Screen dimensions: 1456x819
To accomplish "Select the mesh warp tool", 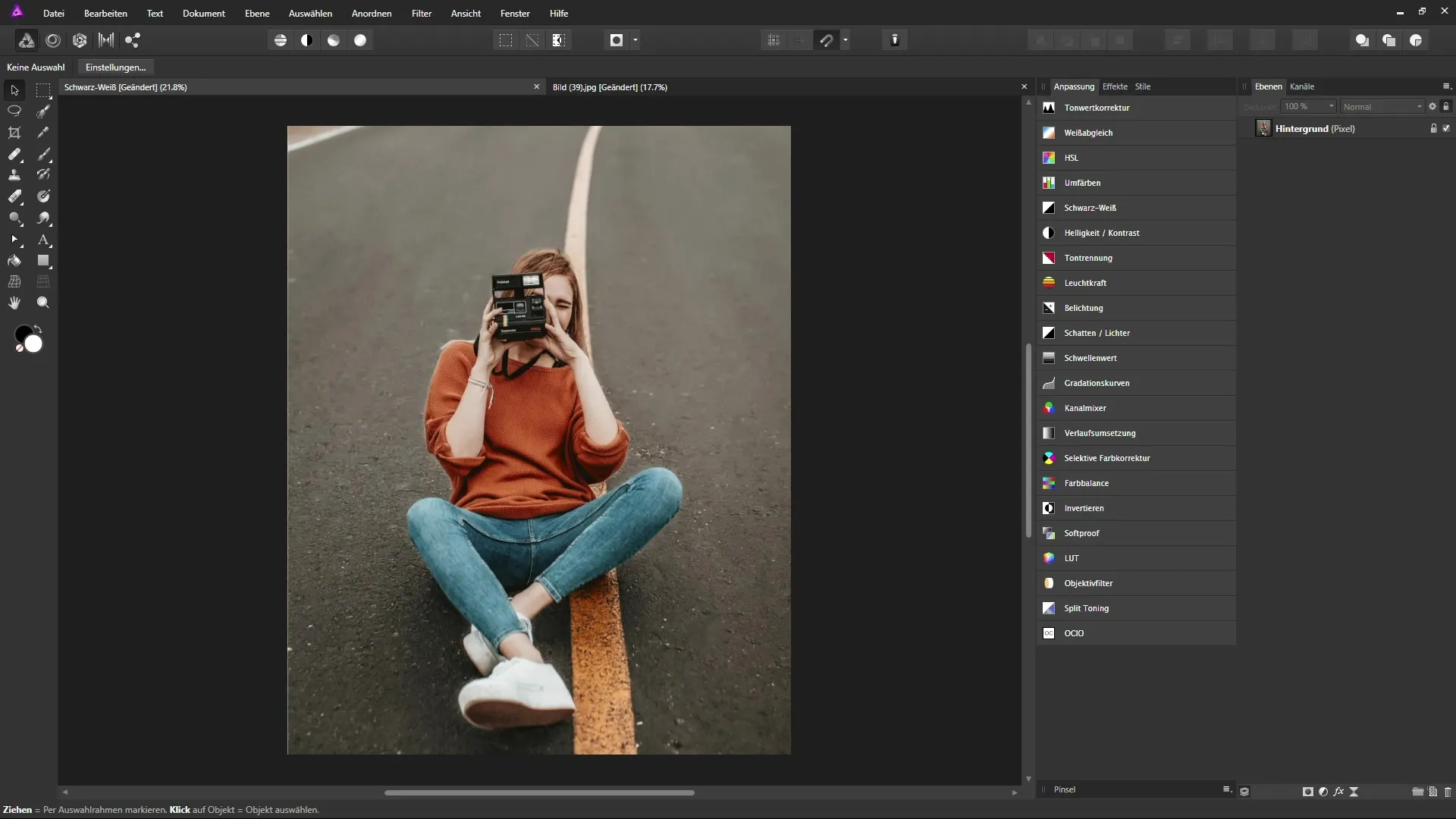I will click(x=14, y=281).
